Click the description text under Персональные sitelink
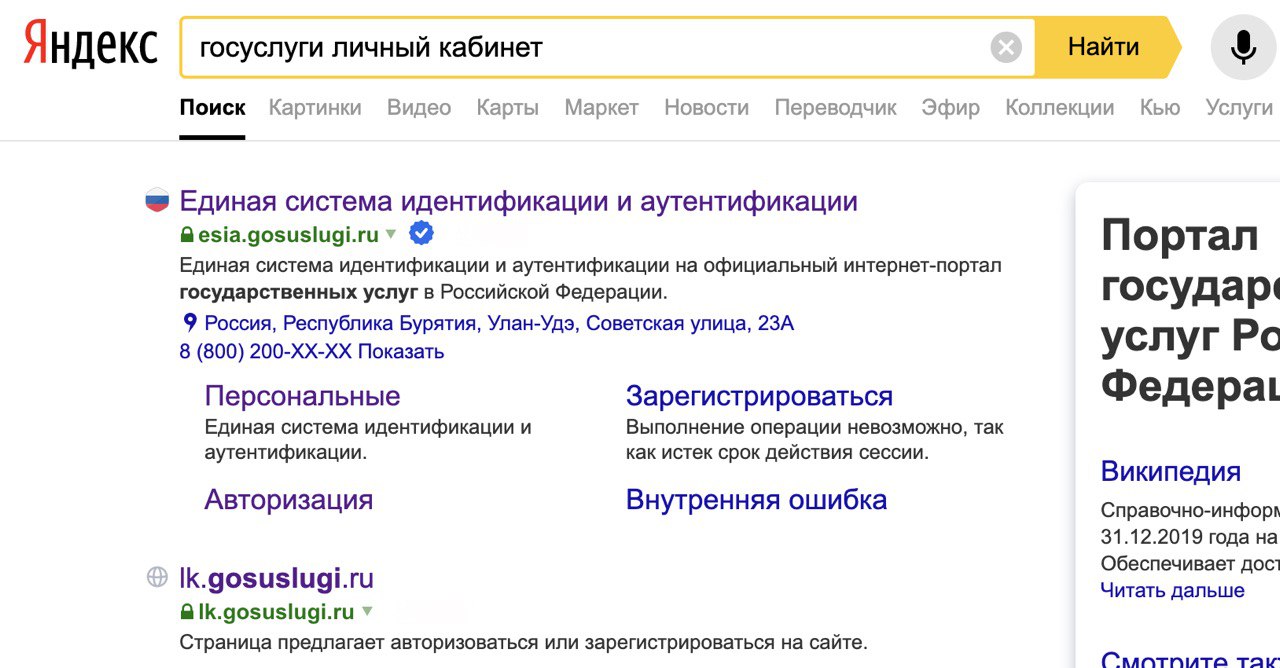This screenshot has width=1280, height=668. (x=368, y=440)
